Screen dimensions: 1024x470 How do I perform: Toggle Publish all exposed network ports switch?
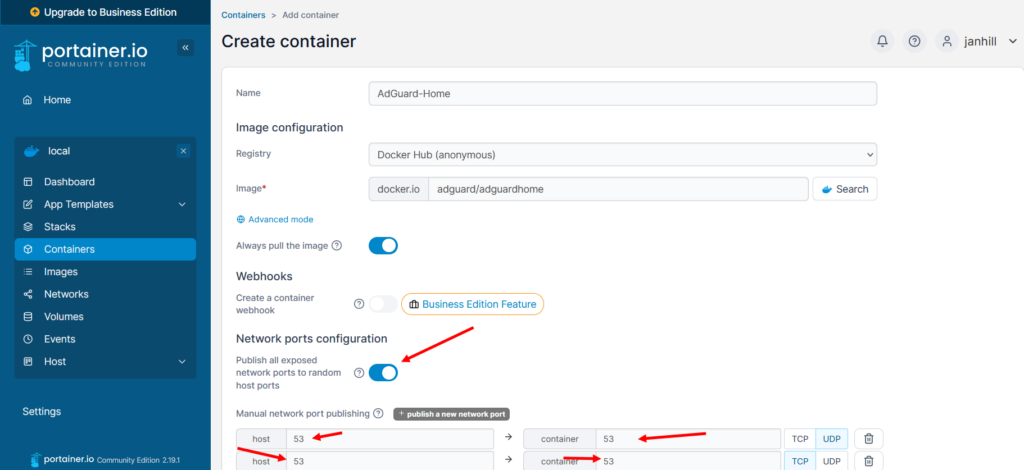[383, 373]
